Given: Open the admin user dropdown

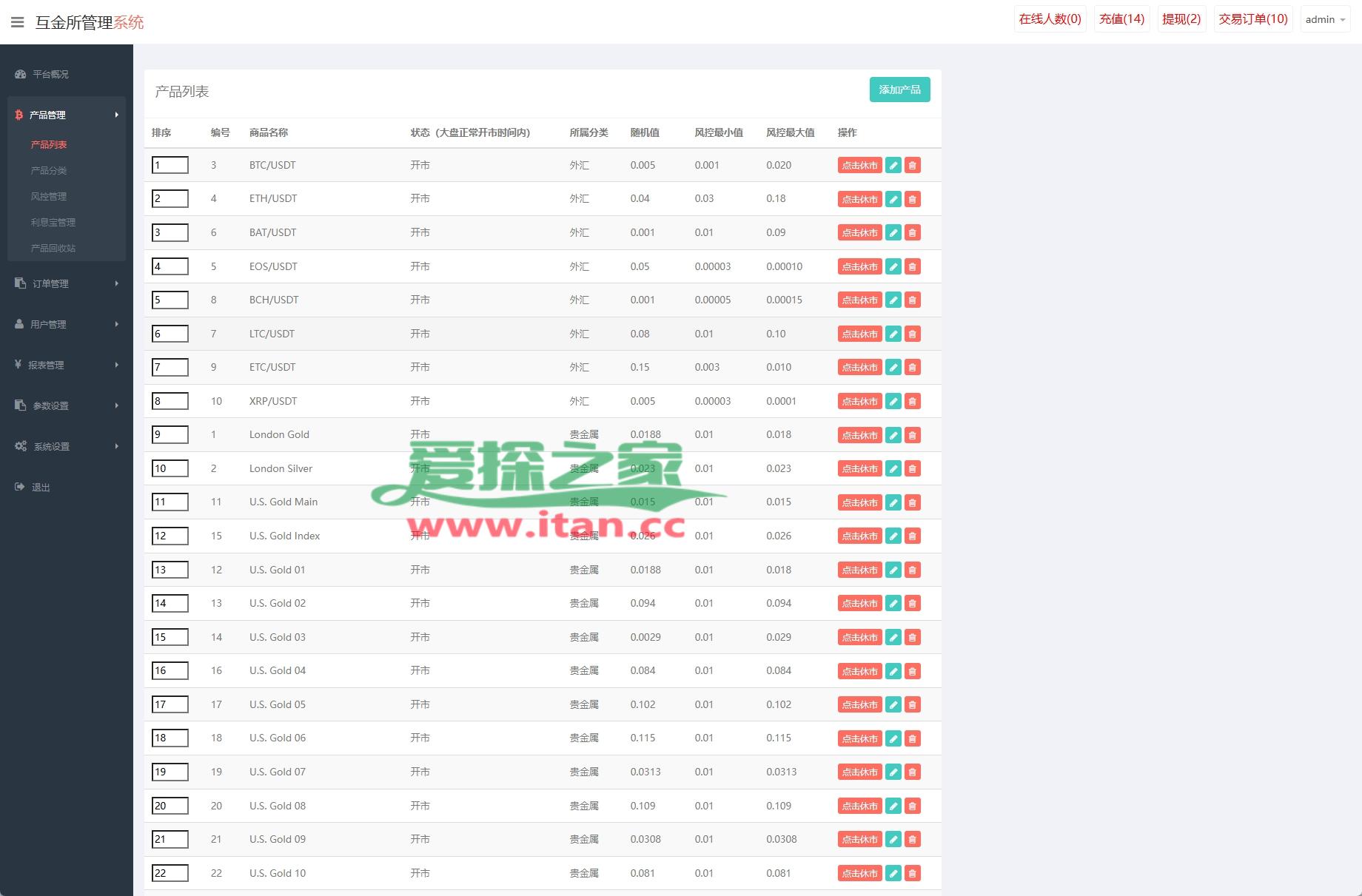Looking at the screenshot, I should click(1325, 20).
